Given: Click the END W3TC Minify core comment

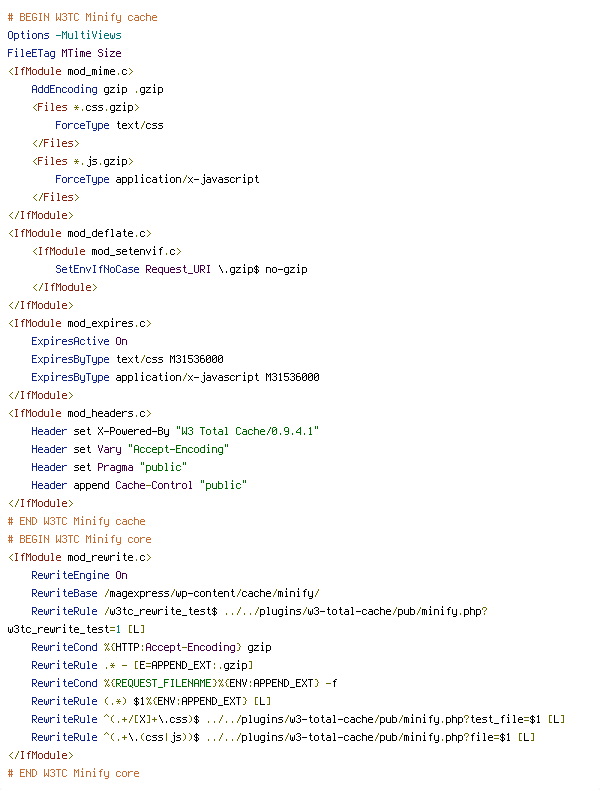Looking at the screenshot, I should [x=74, y=773].
